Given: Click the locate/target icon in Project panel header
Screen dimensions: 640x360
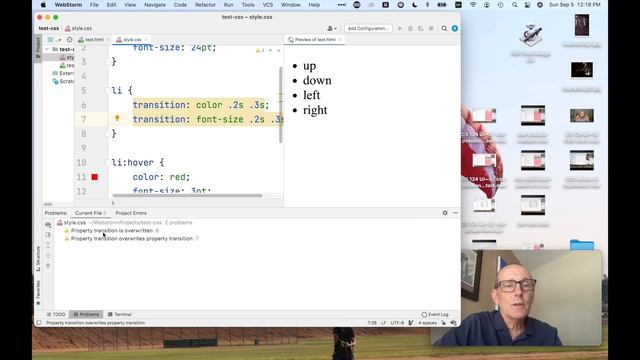Looking at the screenshot, I should tap(69, 40).
